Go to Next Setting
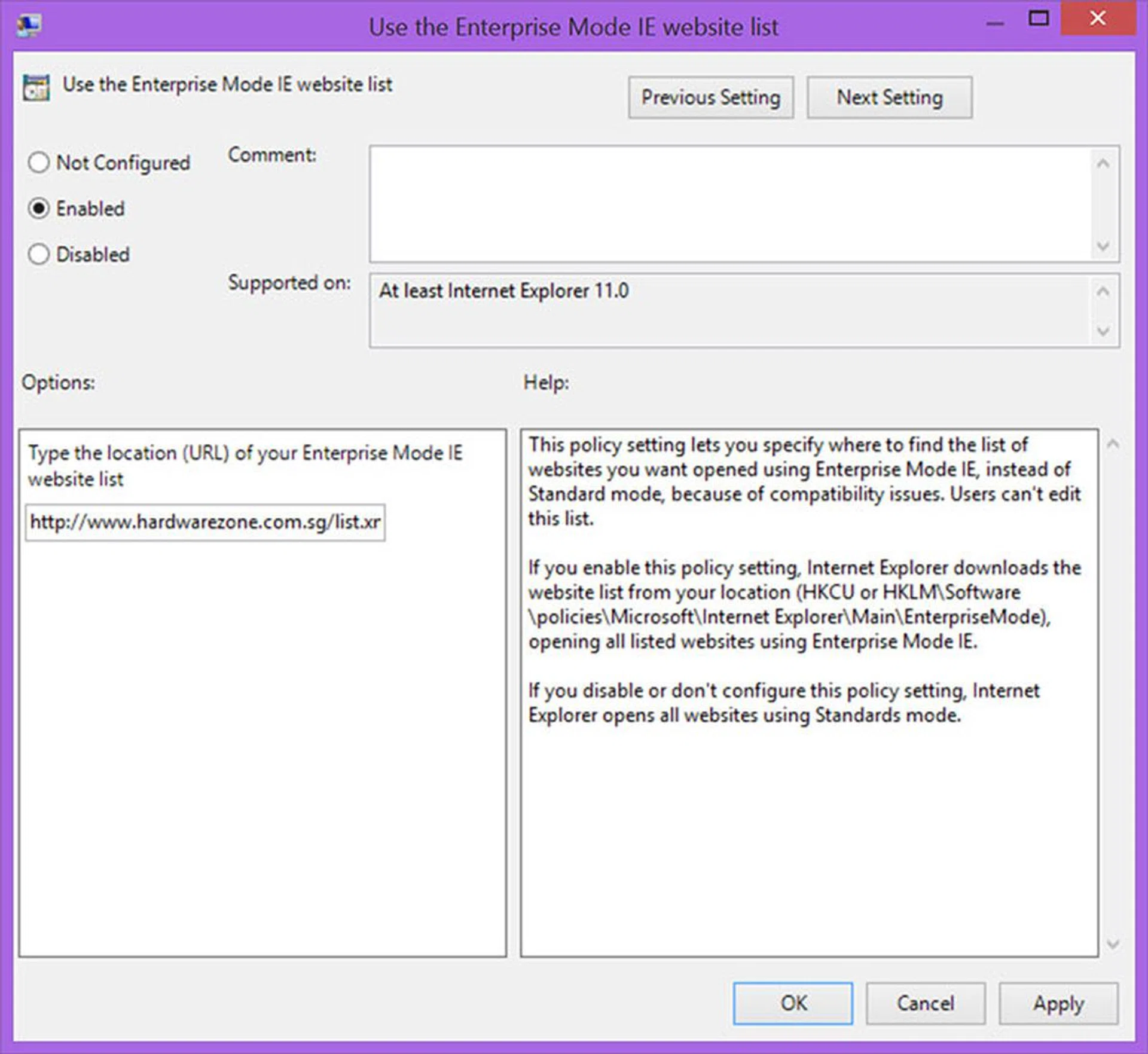Screen dimensions: 1148x1054 click(889, 97)
